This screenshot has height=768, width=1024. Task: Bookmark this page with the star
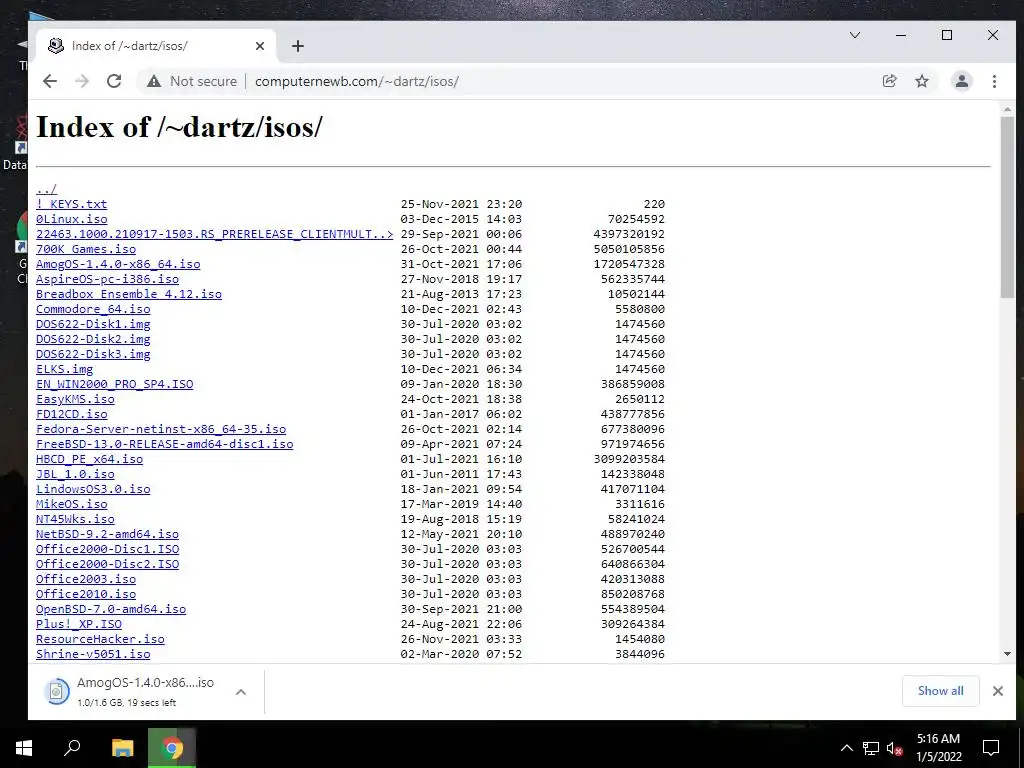[921, 81]
